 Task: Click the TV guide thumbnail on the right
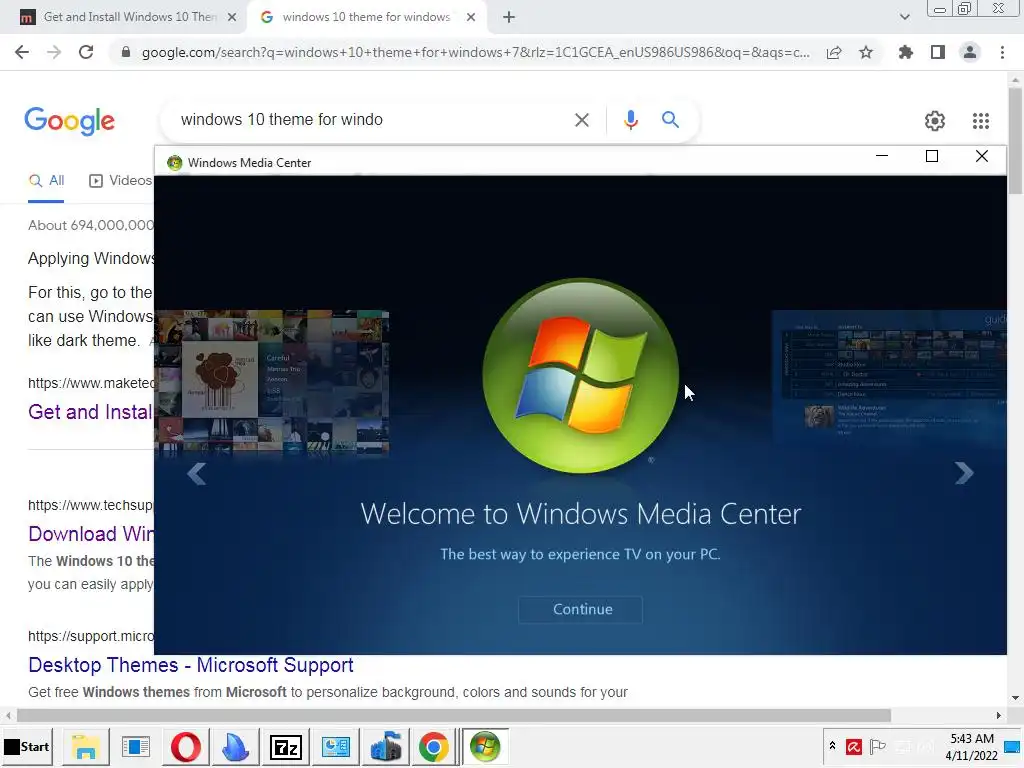click(889, 377)
